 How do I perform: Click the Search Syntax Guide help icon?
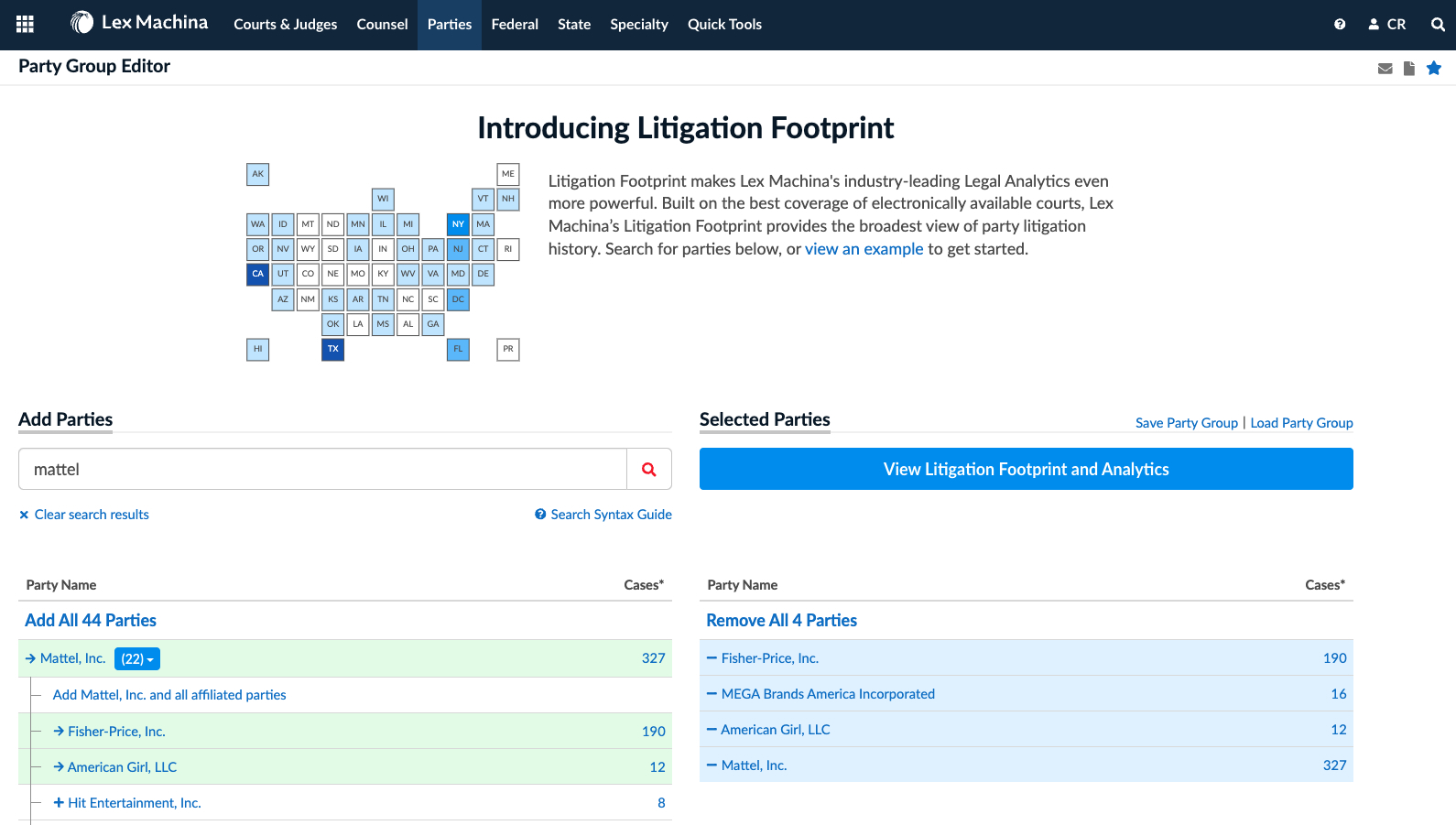(x=540, y=515)
